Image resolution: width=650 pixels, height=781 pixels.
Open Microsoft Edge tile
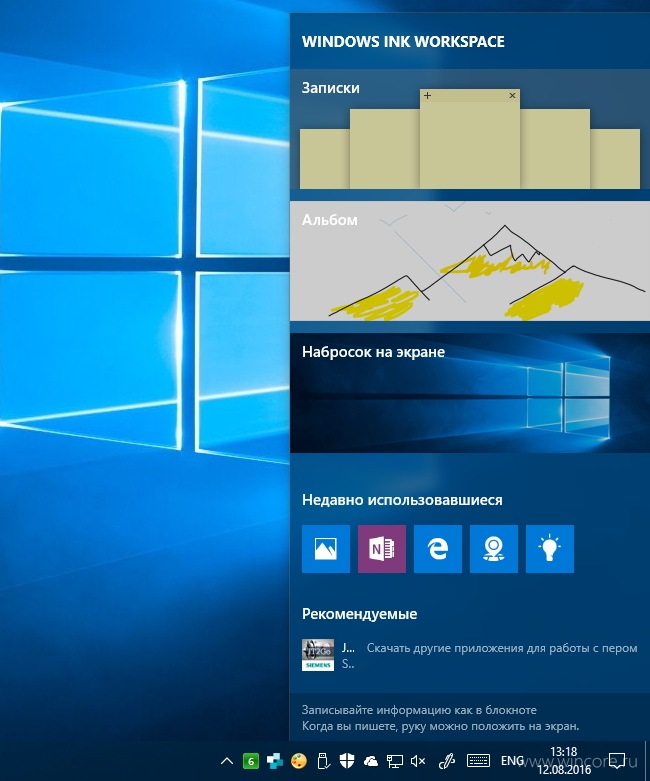437,548
